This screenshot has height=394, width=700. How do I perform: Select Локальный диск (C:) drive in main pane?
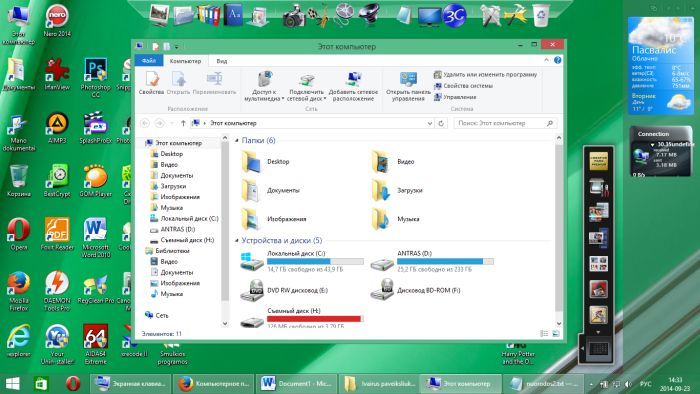[x=302, y=261]
